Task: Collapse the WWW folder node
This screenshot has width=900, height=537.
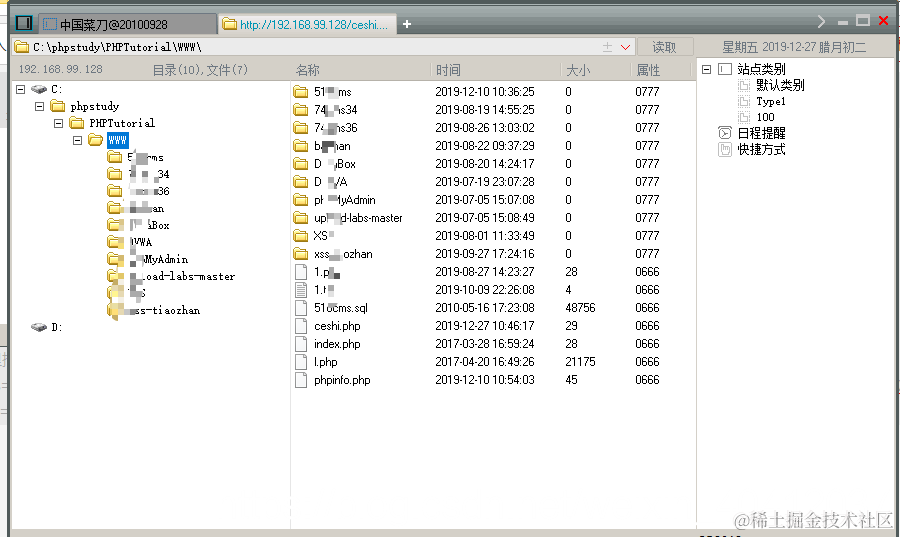Action: coord(77,141)
